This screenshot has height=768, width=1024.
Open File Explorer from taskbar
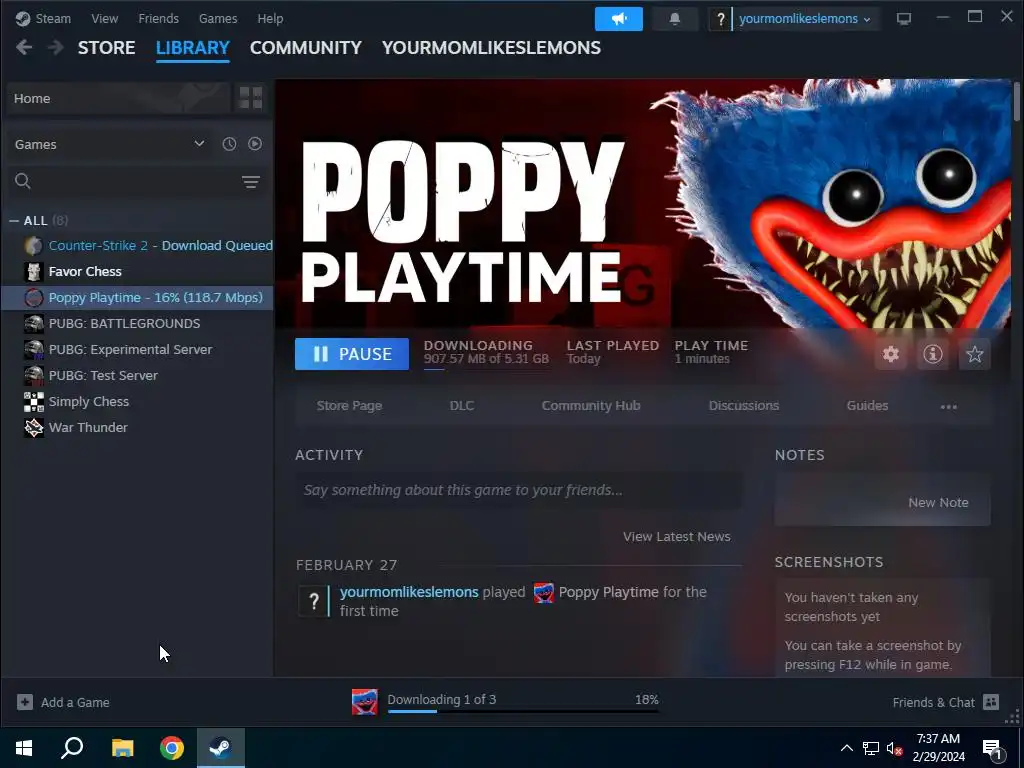click(122, 748)
